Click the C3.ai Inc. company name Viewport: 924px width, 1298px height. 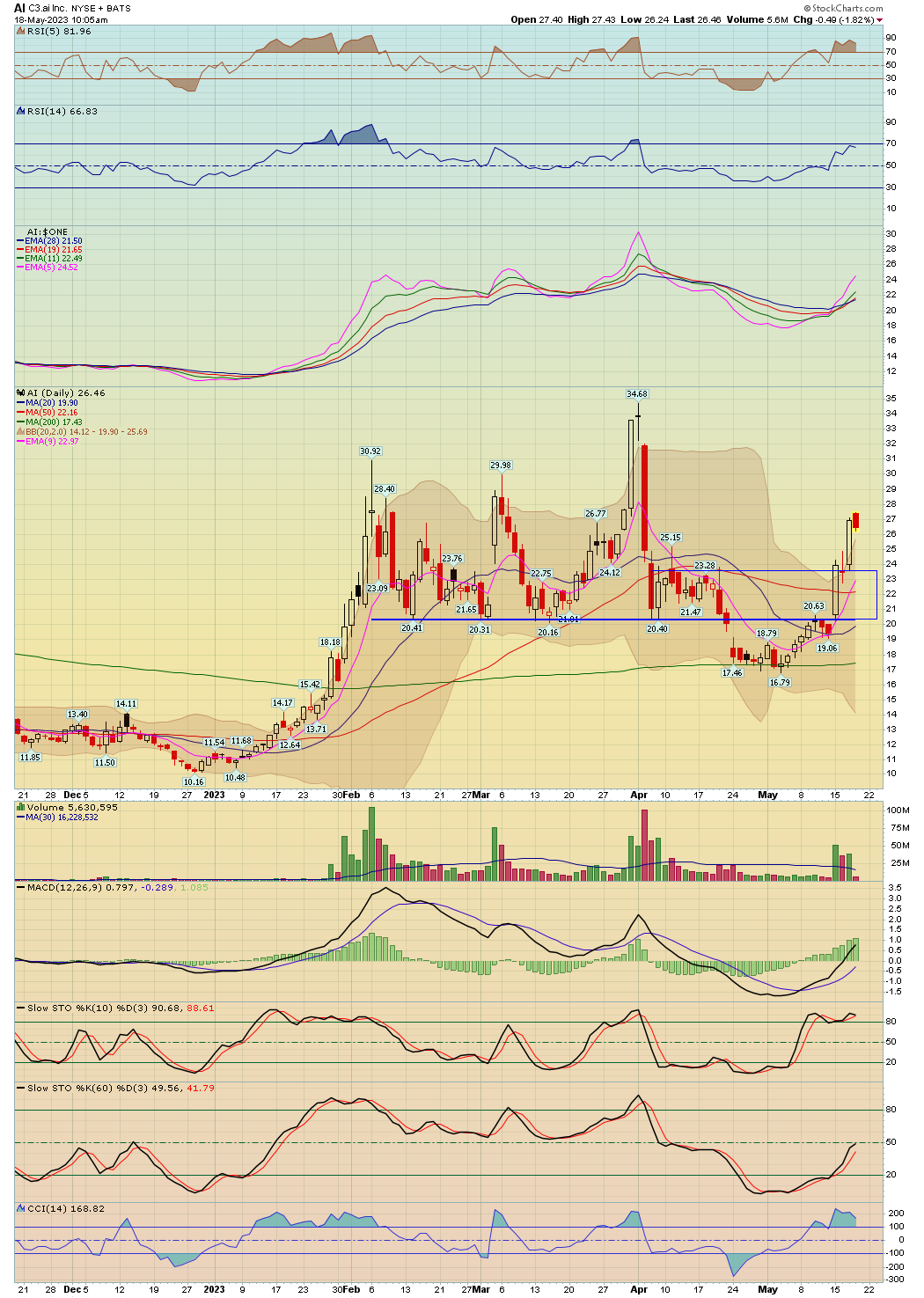point(47,6)
